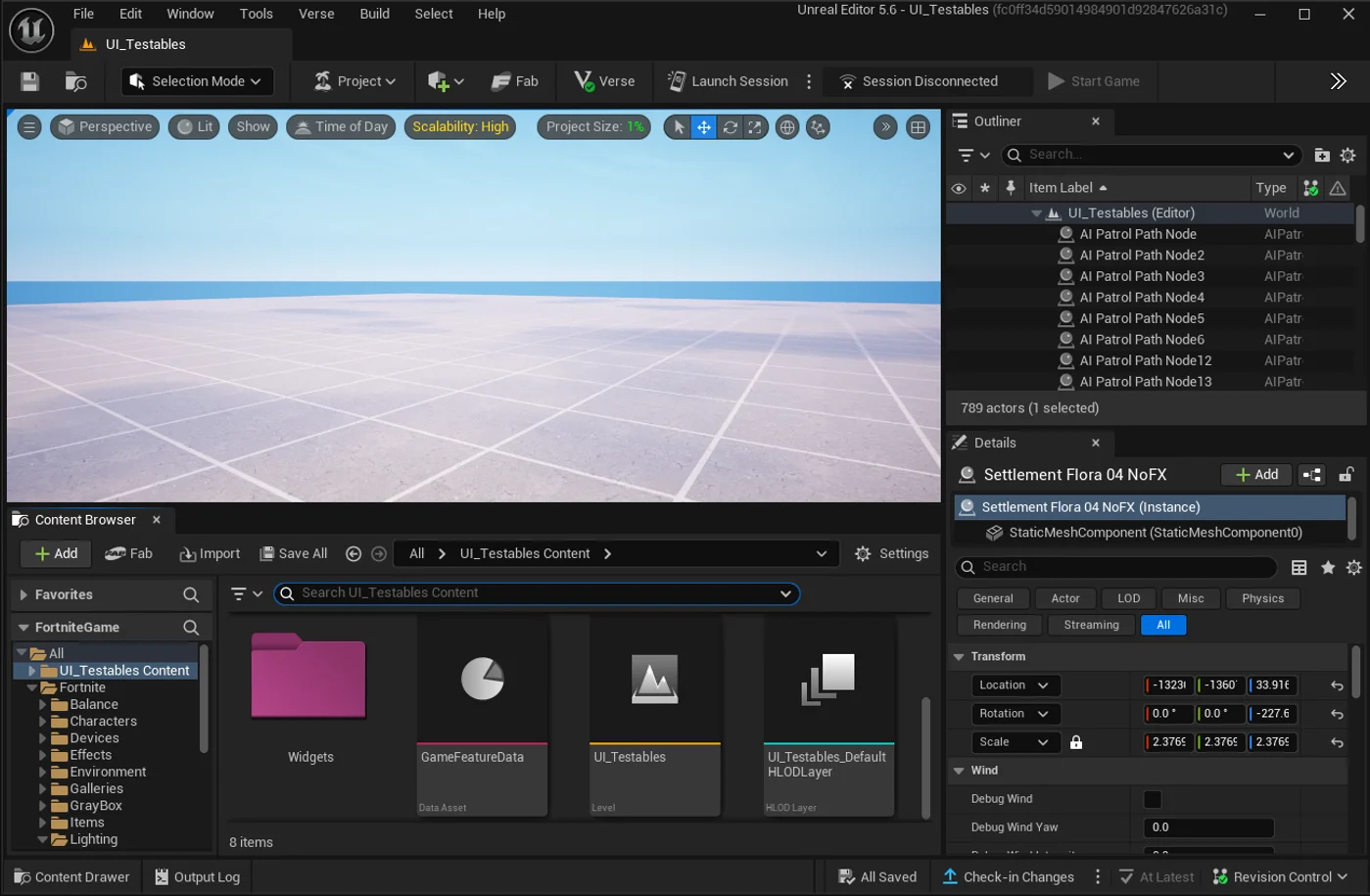Open the Output Log

click(197, 877)
